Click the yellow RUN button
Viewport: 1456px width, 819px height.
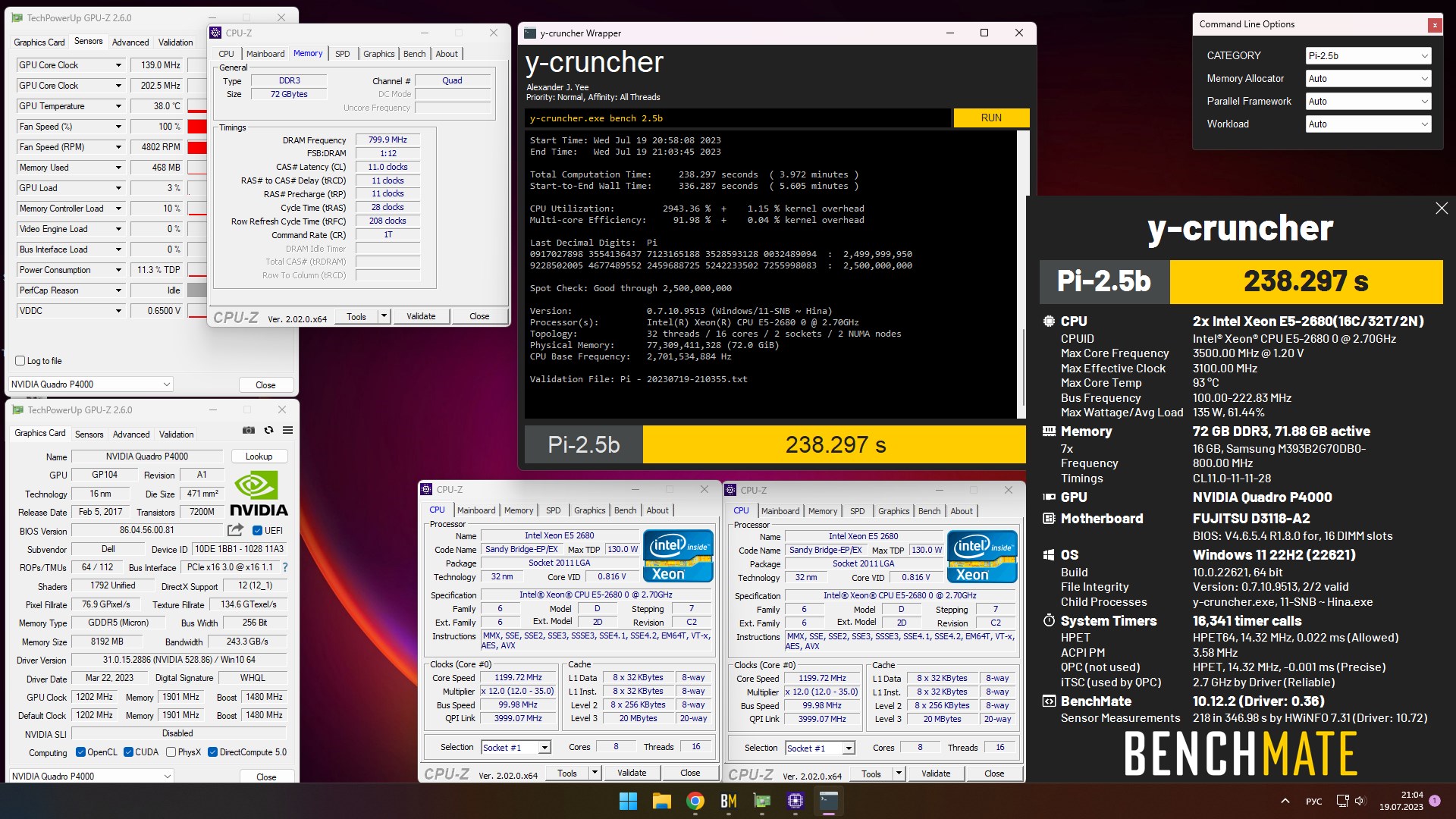[991, 118]
